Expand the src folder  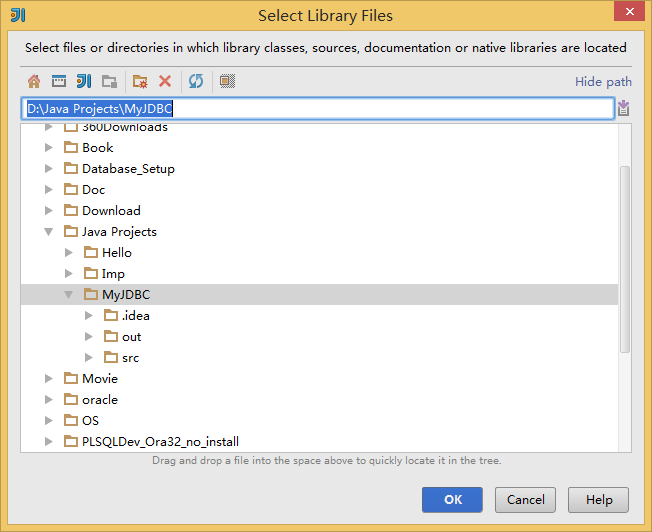(89, 357)
